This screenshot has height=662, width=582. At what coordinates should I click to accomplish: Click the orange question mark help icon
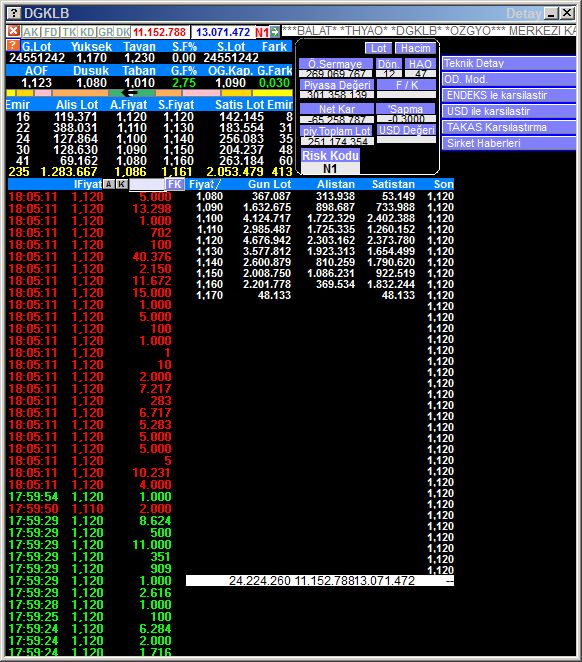coord(13,46)
